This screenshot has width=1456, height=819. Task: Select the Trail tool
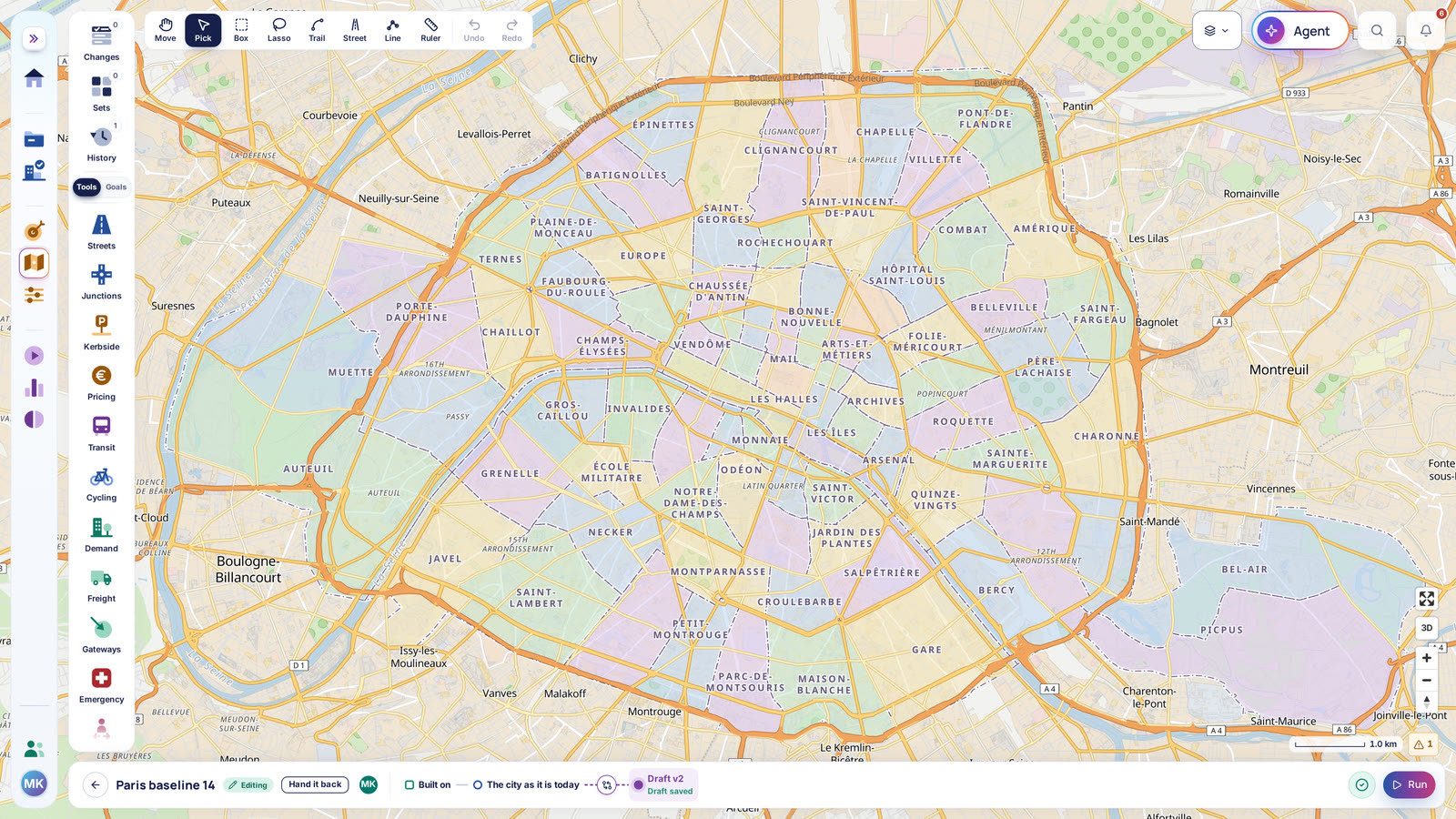click(x=317, y=30)
